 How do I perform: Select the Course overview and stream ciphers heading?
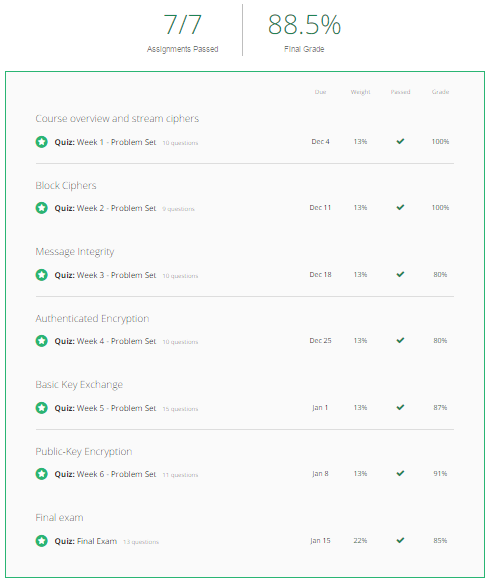tap(117, 118)
